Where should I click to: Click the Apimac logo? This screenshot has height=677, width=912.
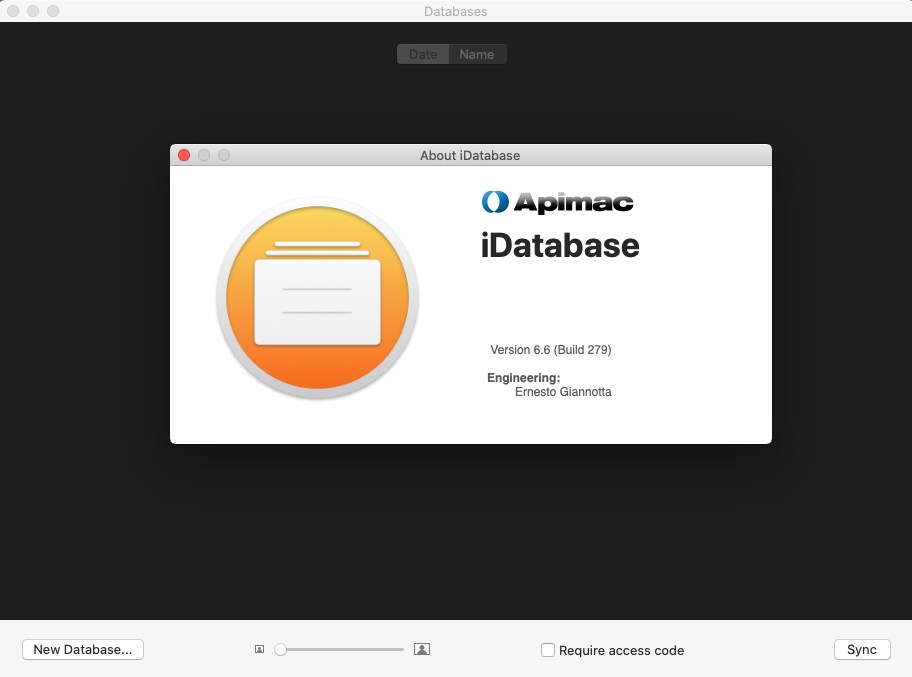coord(557,202)
